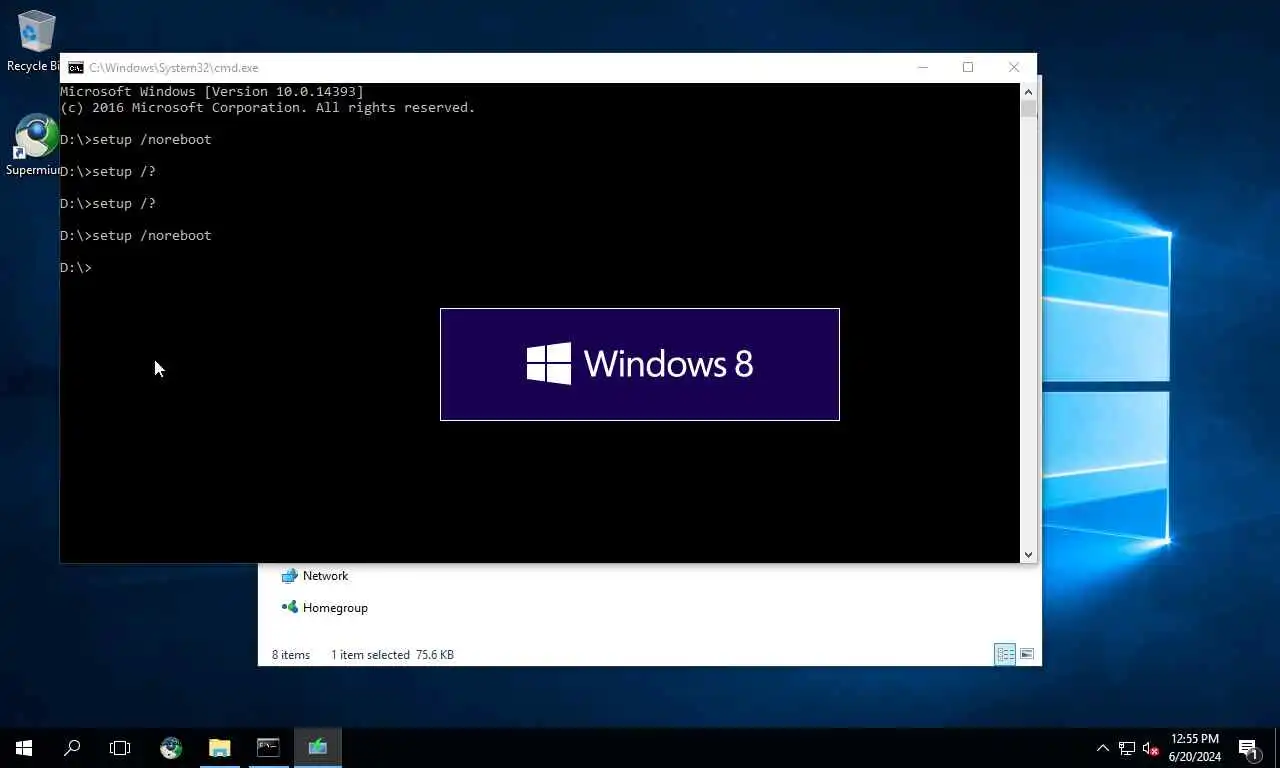Open Action Center notifications
Viewport: 1280px width, 768px height.
(1249, 748)
